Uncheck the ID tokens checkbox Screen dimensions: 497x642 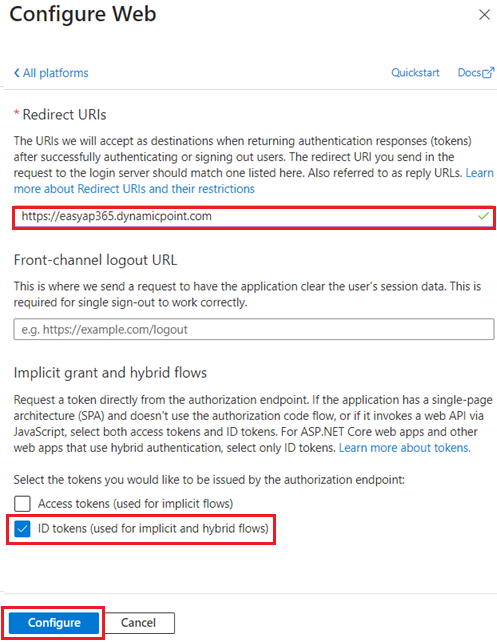coord(22,529)
